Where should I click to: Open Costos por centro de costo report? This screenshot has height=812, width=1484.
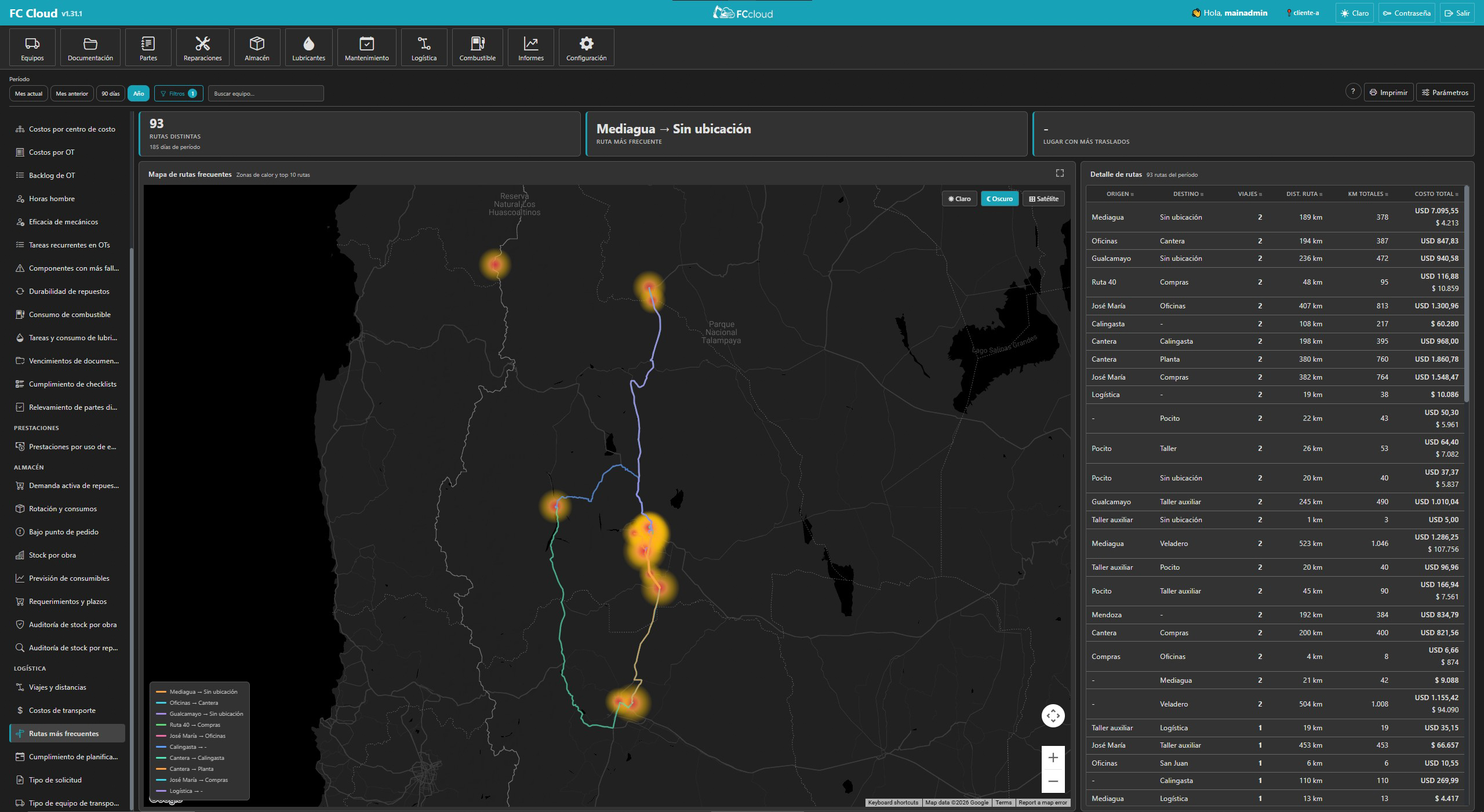point(67,129)
